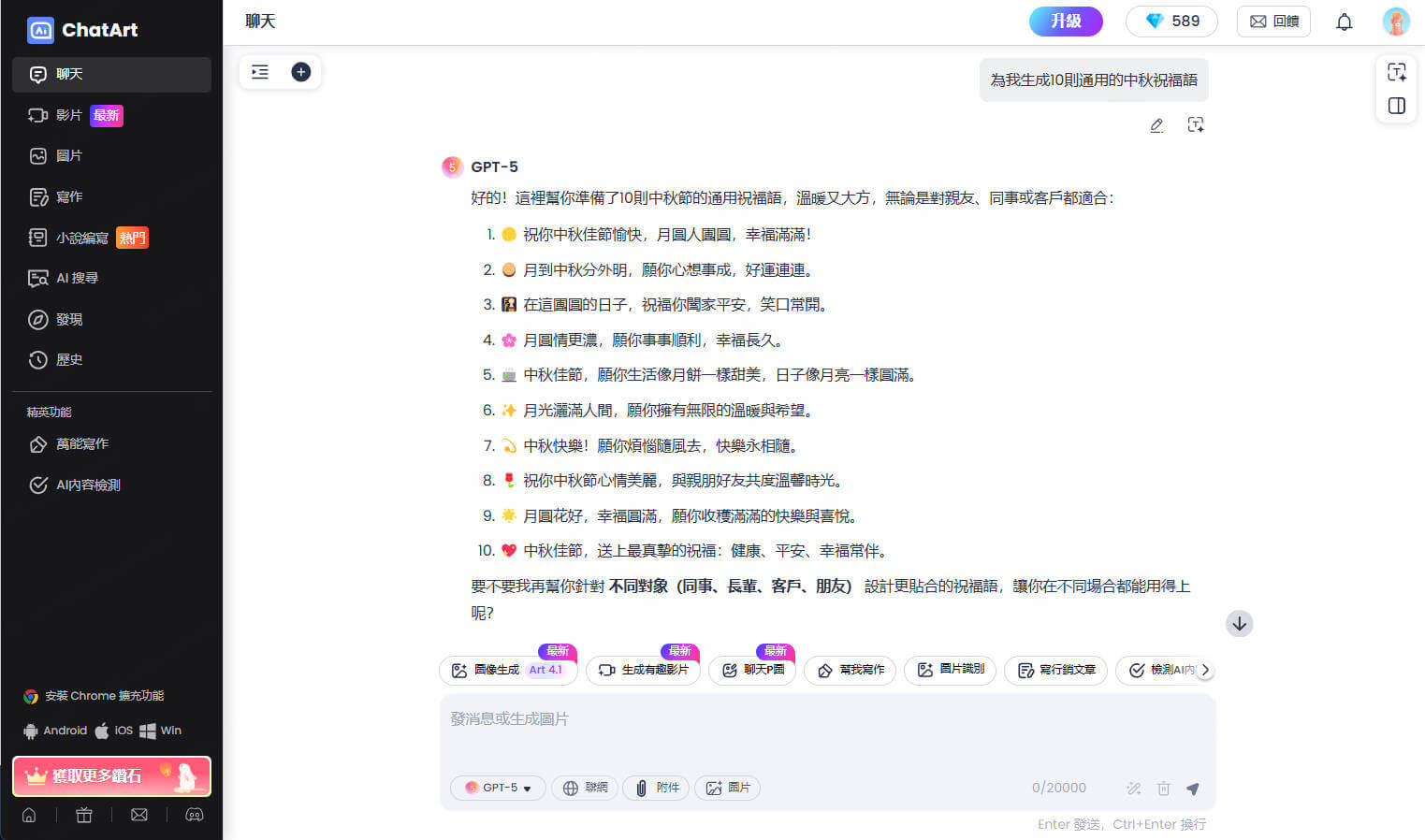Select the 圖像生成 Art 4.1 chip

click(x=509, y=671)
